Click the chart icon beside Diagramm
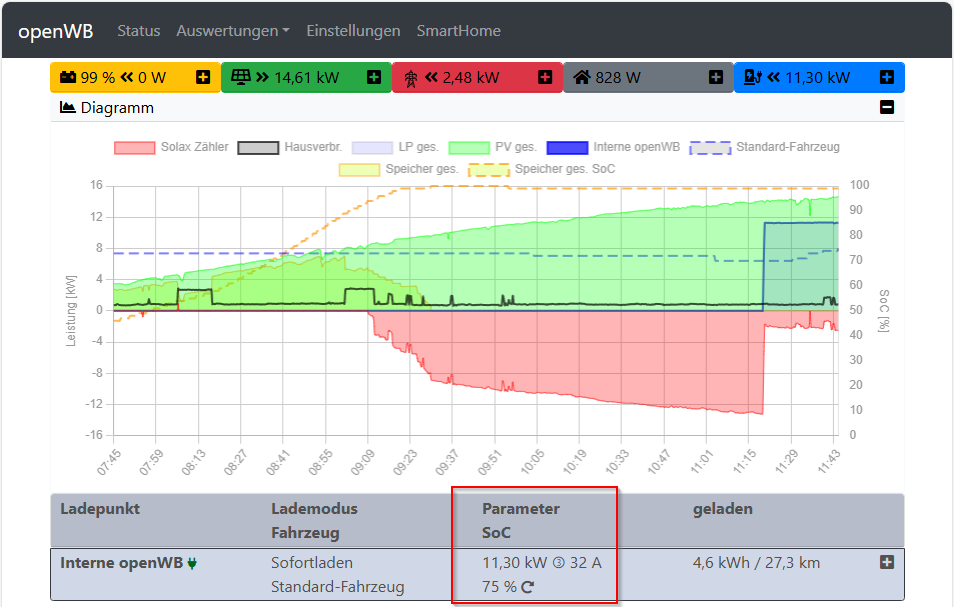This screenshot has height=607, width=954. [68, 108]
